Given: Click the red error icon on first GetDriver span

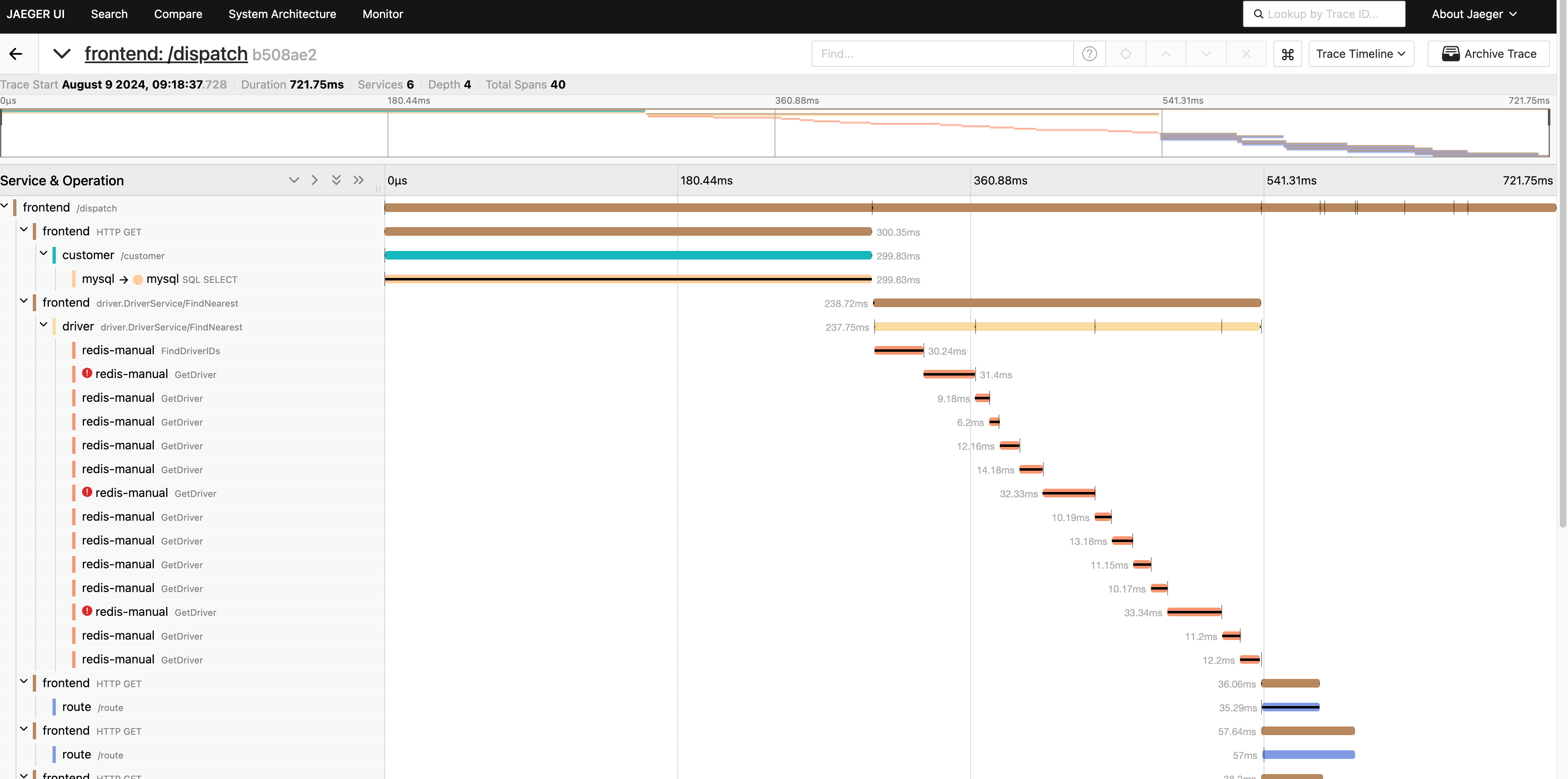Looking at the screenshot, I should coord(87,374).
